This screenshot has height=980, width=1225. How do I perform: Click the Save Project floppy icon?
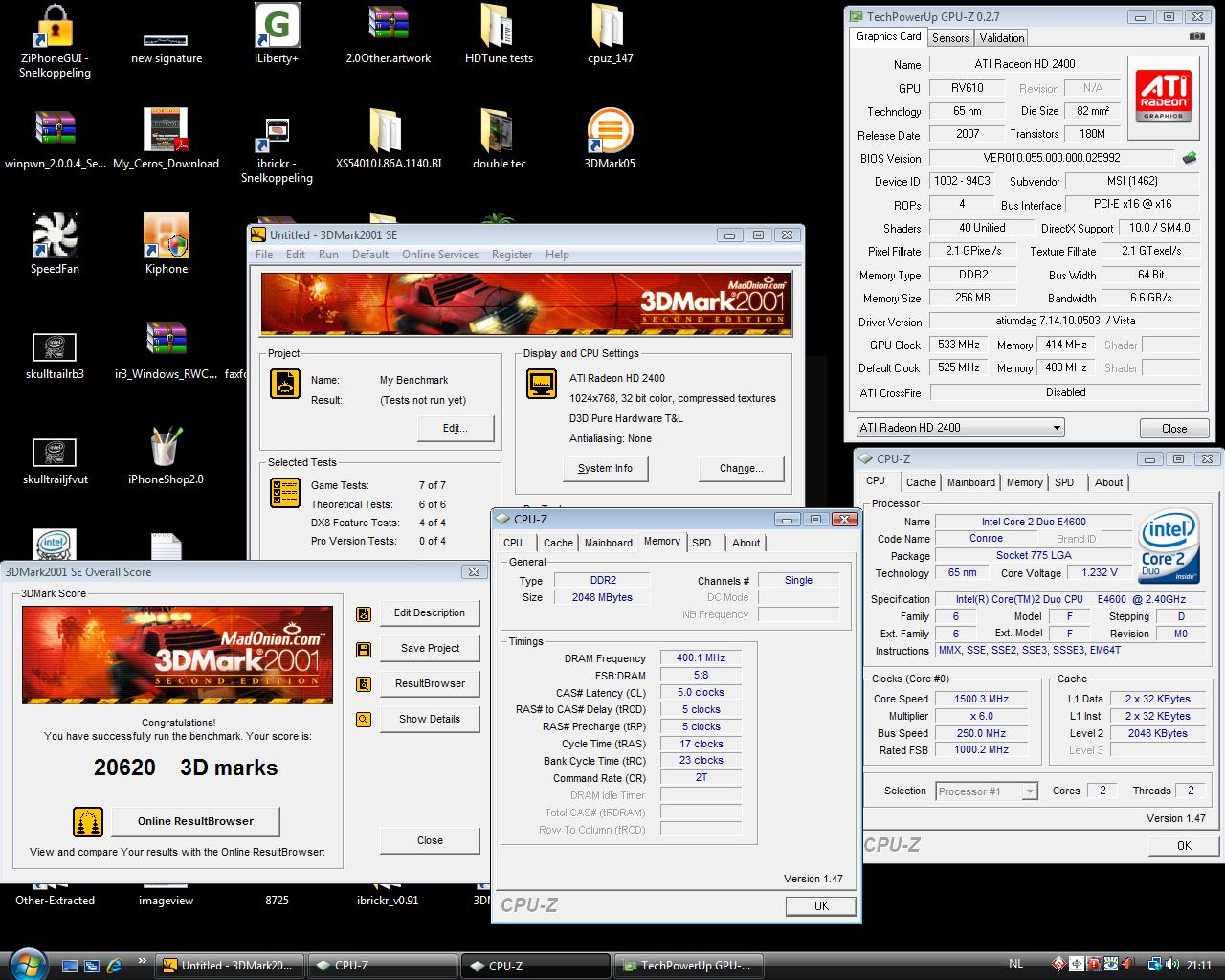click(x=364, y=649)
